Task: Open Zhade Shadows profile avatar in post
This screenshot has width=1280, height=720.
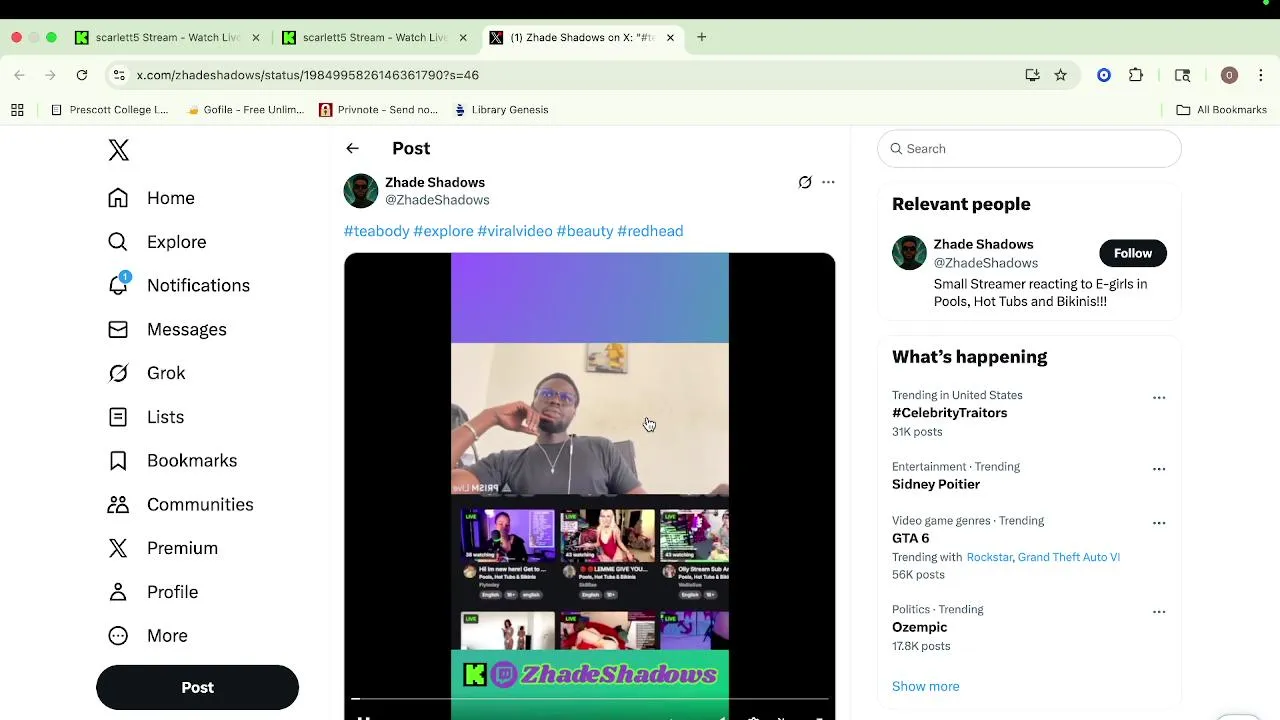Action: (x=361, y=191)
